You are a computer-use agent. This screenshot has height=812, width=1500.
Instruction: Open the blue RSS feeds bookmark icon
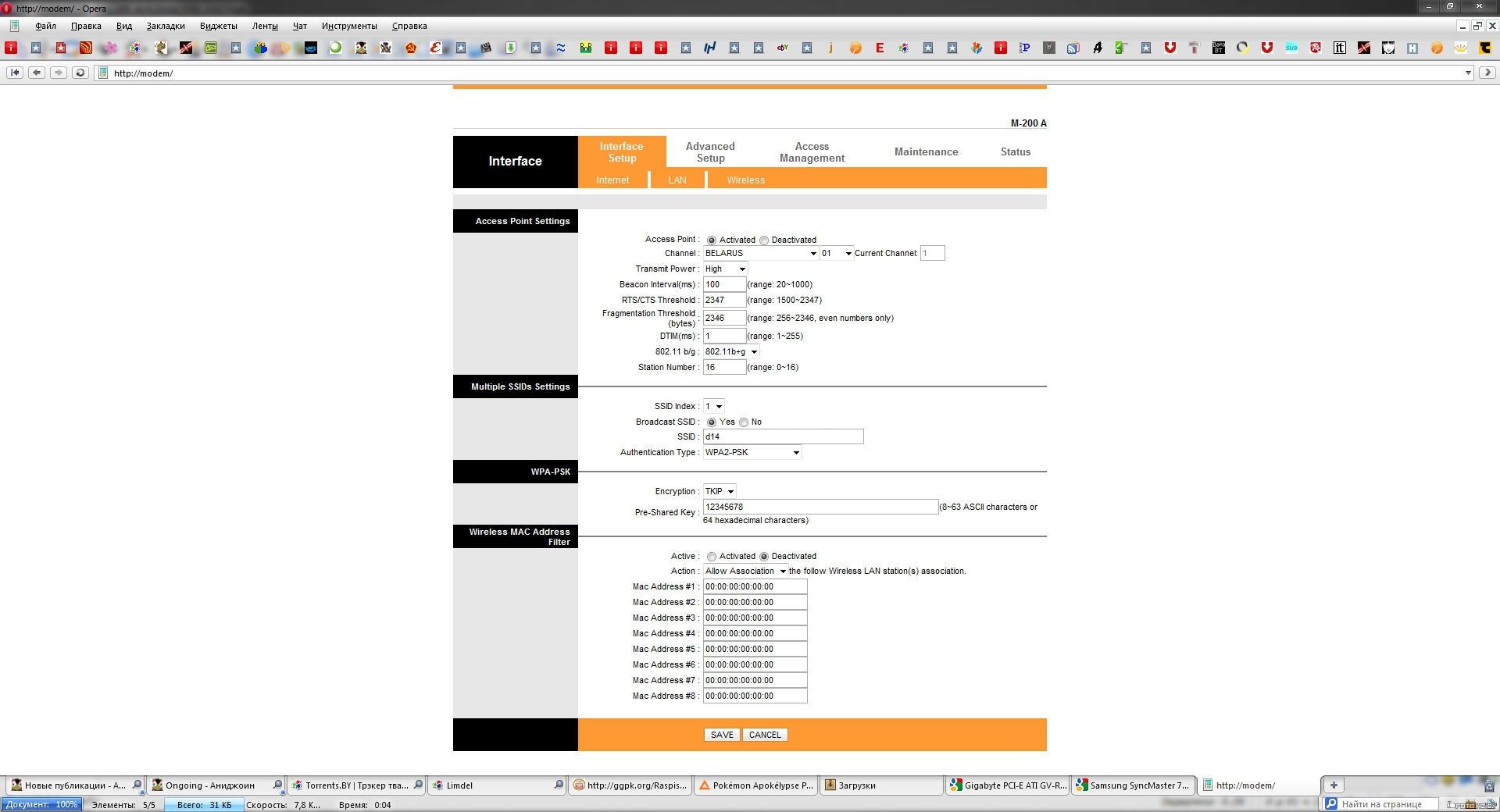tap(1073, 48)
